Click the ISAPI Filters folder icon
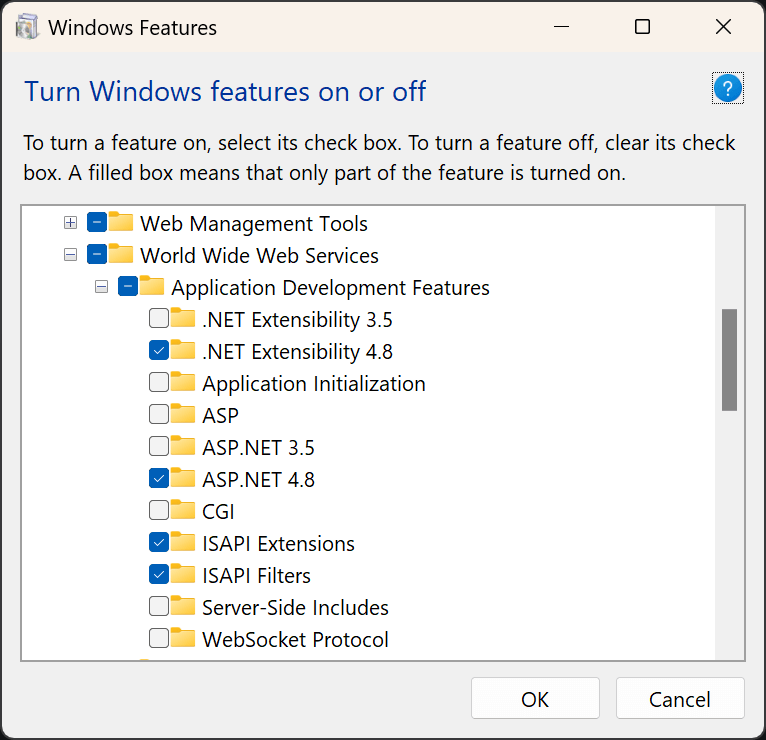 (x=183, y=573)
